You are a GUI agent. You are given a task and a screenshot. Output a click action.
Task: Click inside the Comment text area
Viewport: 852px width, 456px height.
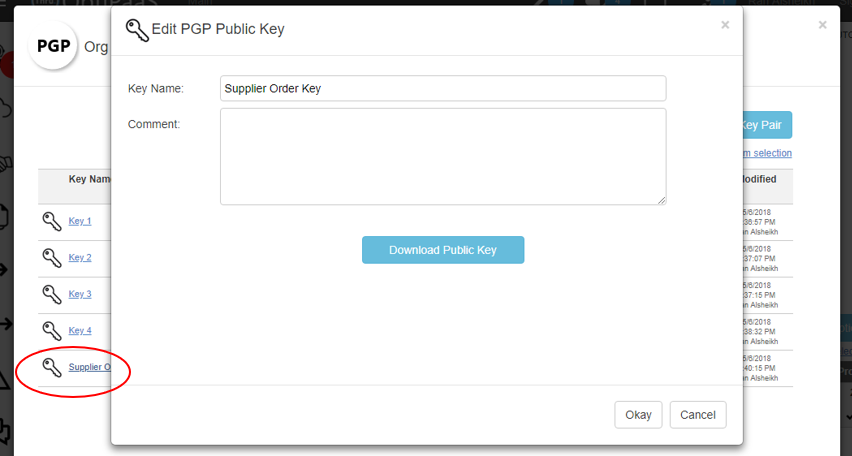(x=443, y=157)
